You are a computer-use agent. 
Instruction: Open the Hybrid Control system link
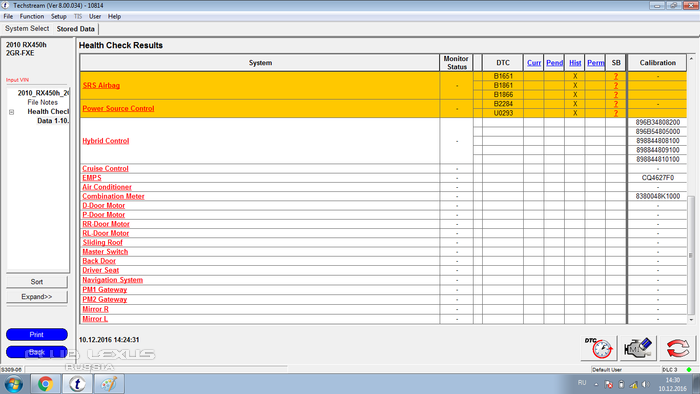click(105, 141)
